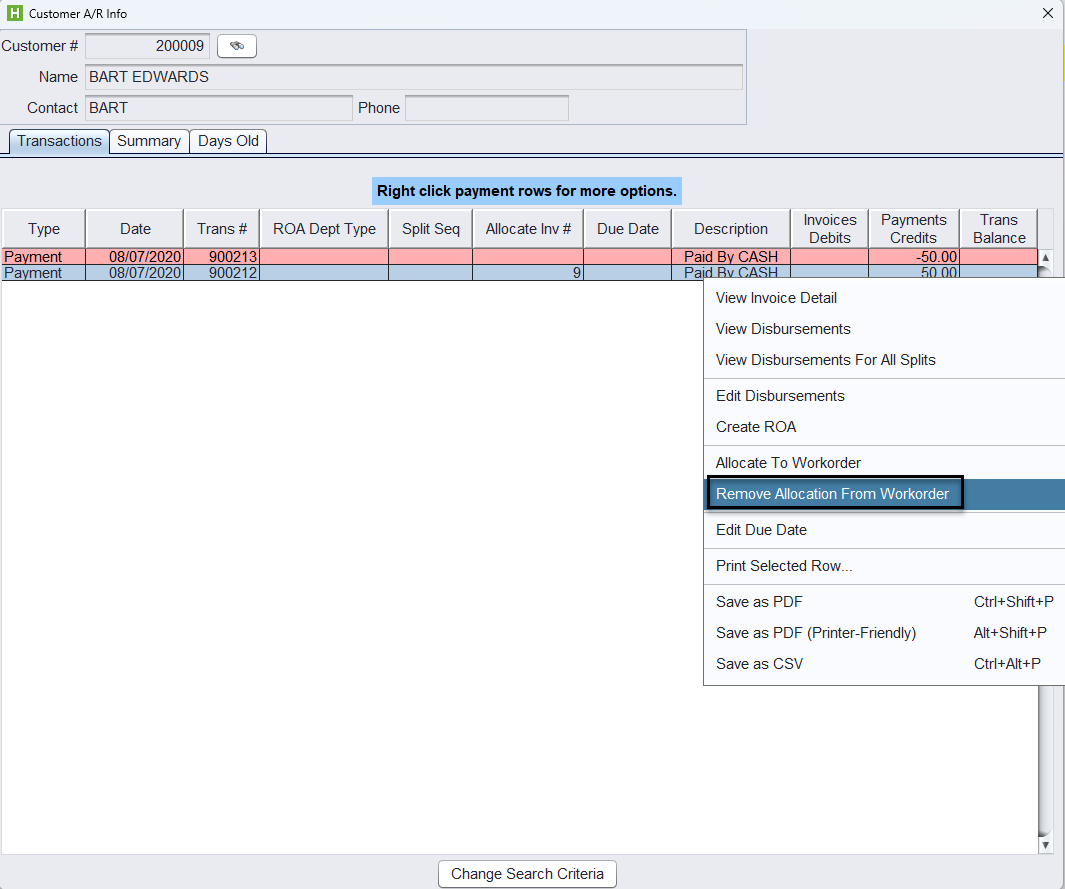Sort by the Trans # column header

pyautogui.click(x=221, y=229)
